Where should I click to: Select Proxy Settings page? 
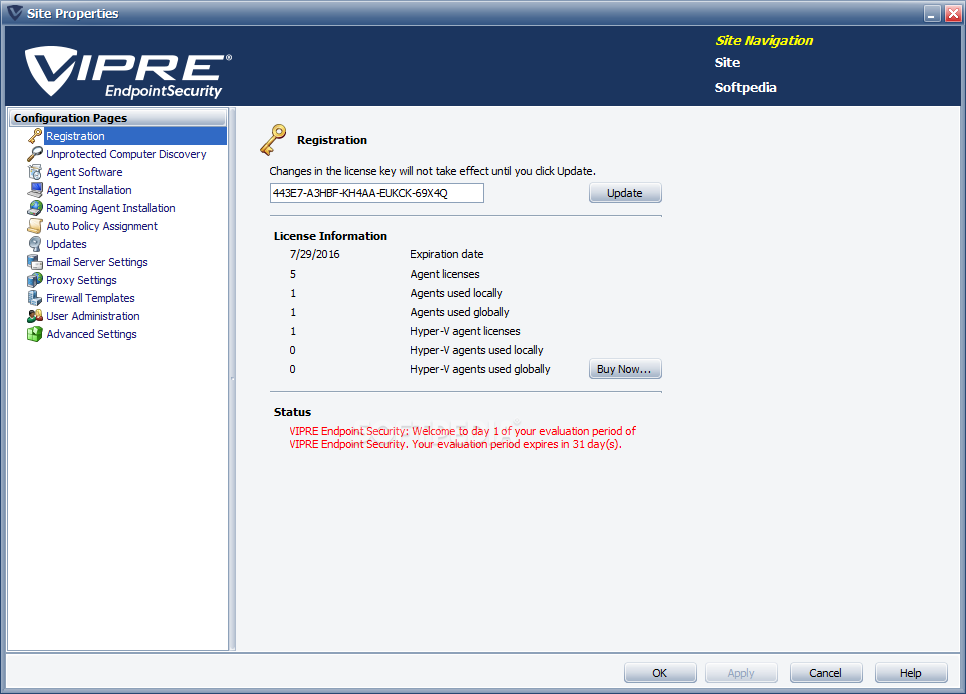pyautogui.click(x=81, y=280)
